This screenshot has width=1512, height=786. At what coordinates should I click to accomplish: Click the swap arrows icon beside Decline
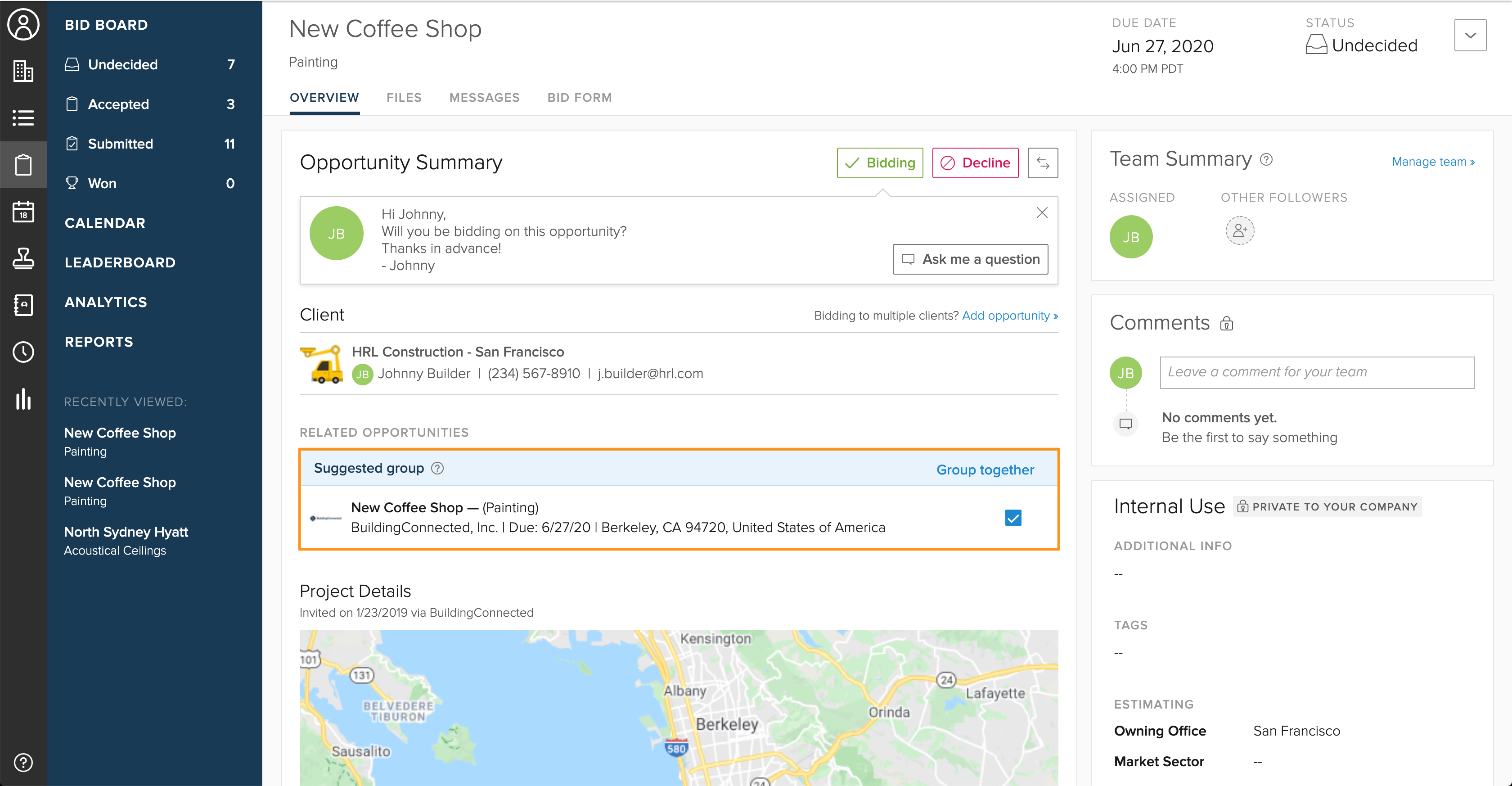point(1043,163)
